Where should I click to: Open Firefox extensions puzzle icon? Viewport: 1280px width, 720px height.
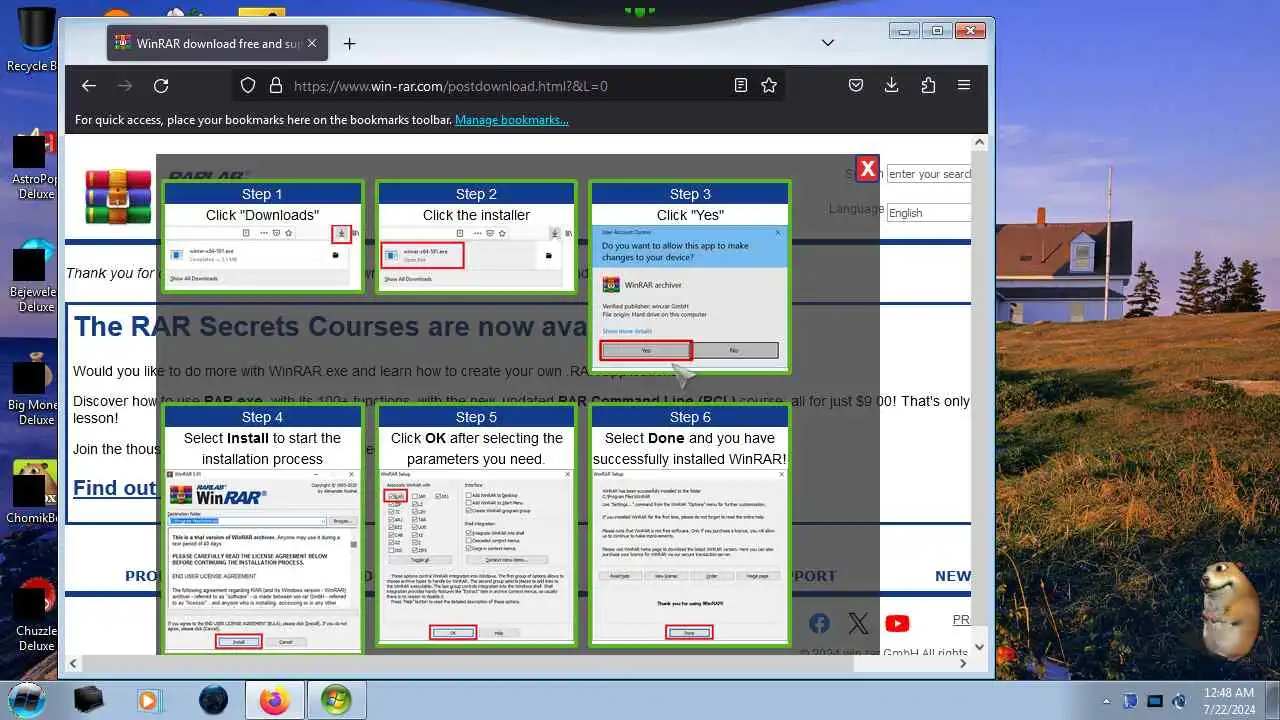pos(928,86)
